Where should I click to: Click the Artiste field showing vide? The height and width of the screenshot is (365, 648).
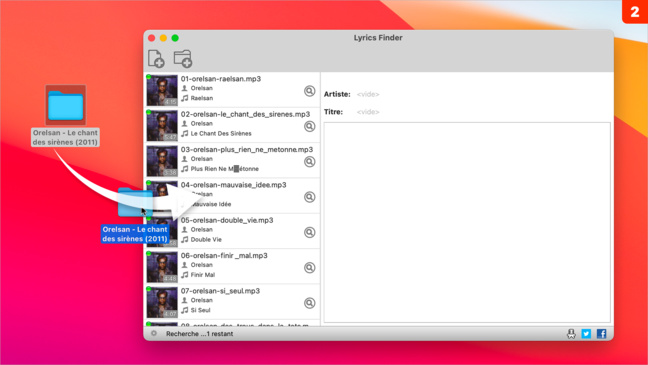[x=368, y=94]
